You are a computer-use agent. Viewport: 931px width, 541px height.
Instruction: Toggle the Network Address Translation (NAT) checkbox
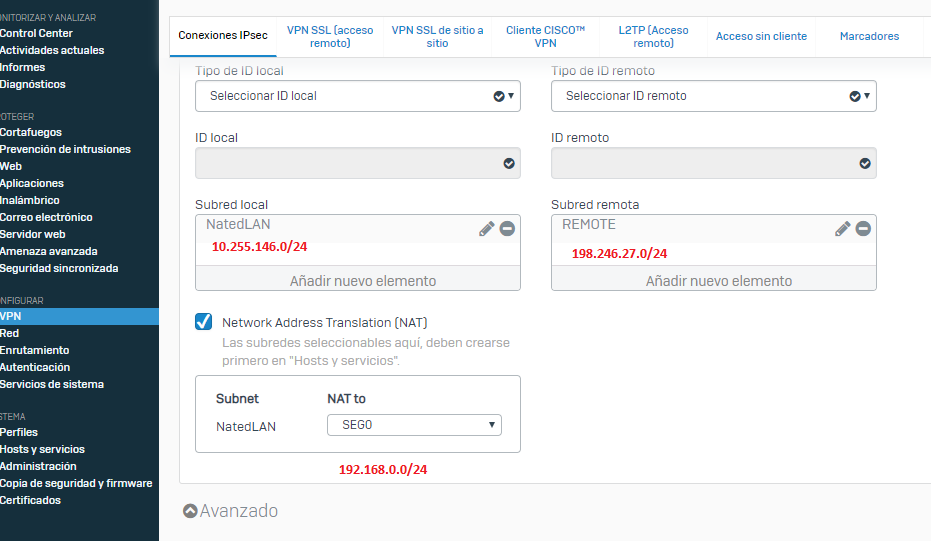pos(204,321)
